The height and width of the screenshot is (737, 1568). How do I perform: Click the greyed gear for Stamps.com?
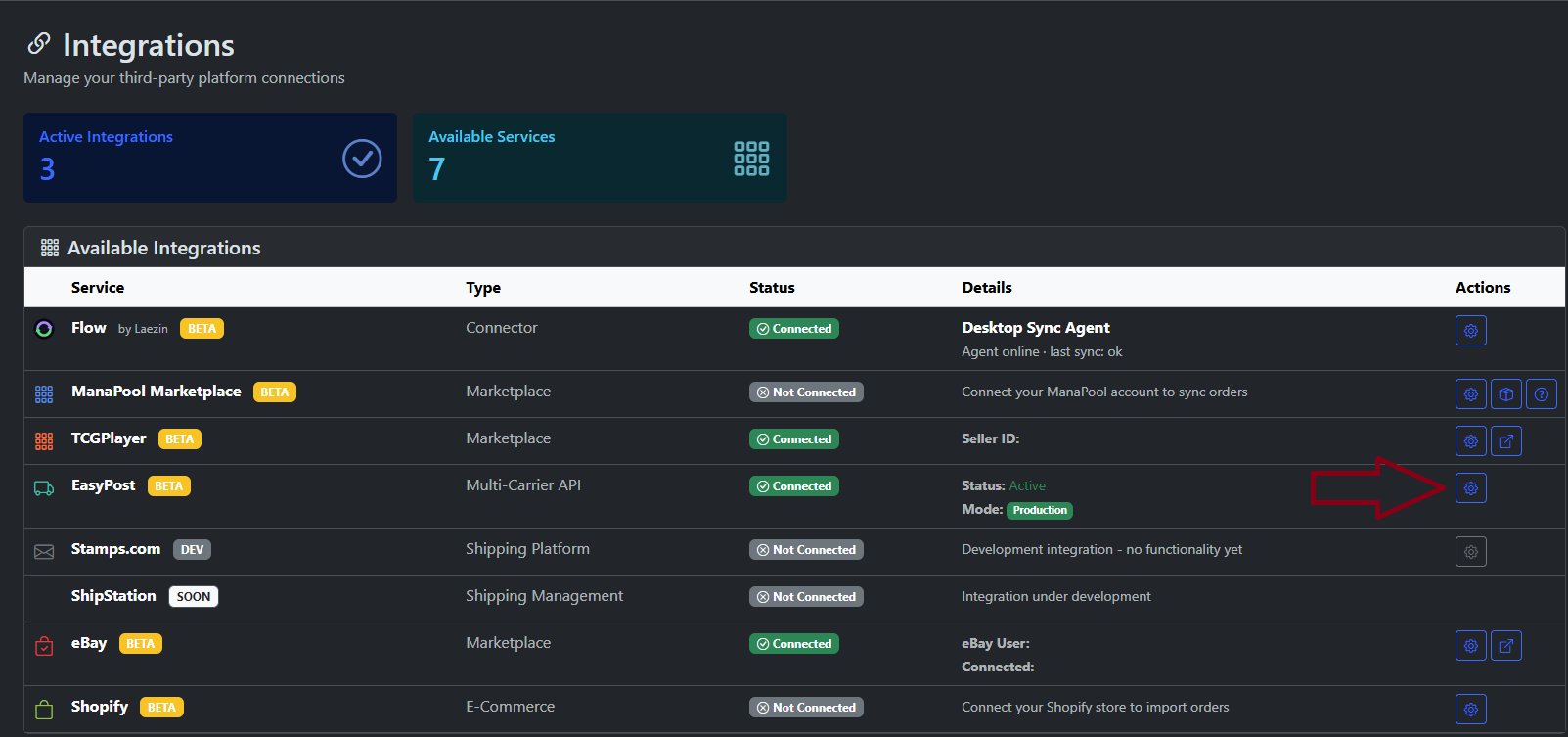(1470, 552)
